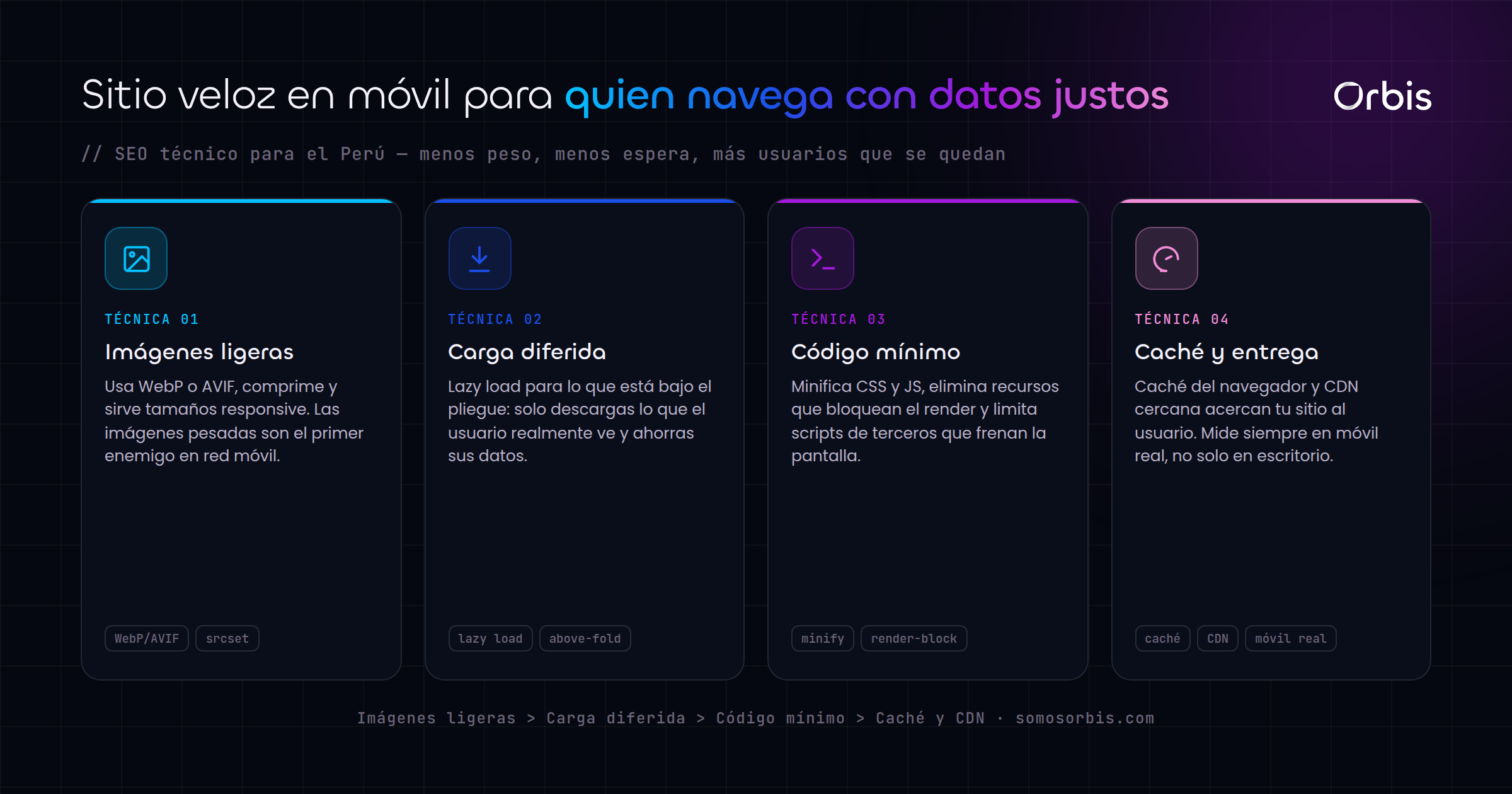Click 'Carga diferida' in the footer breadcrumb
The image size is (1512, 794).
[x=616, y=718]
